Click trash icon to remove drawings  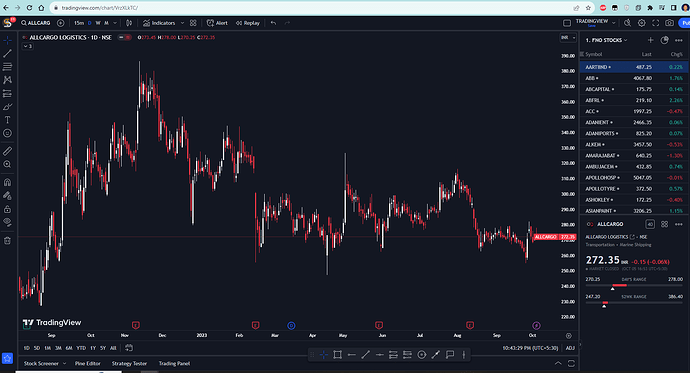(7, 241)
